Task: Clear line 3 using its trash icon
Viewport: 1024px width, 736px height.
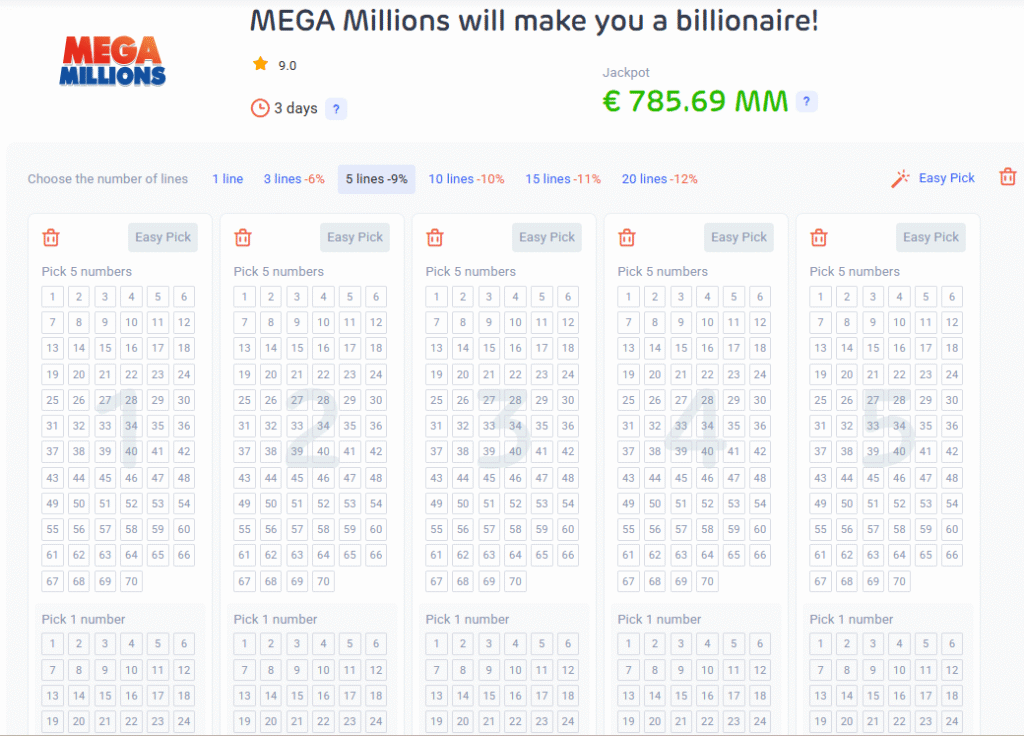Action: coord(435,237)
